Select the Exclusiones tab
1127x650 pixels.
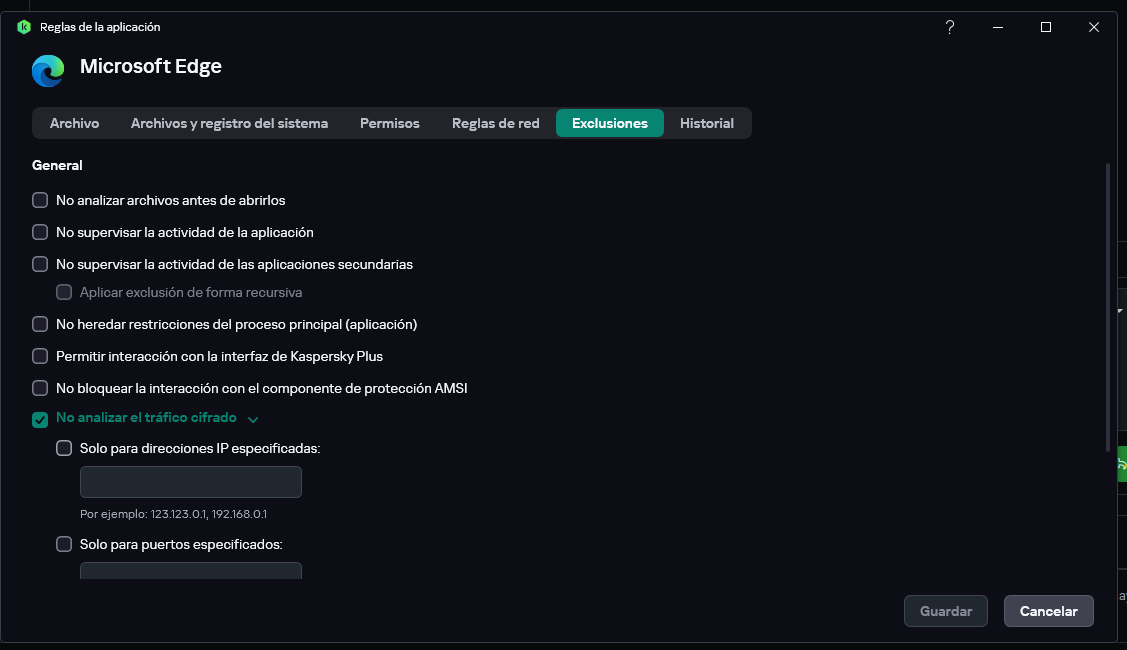[610, 123]
